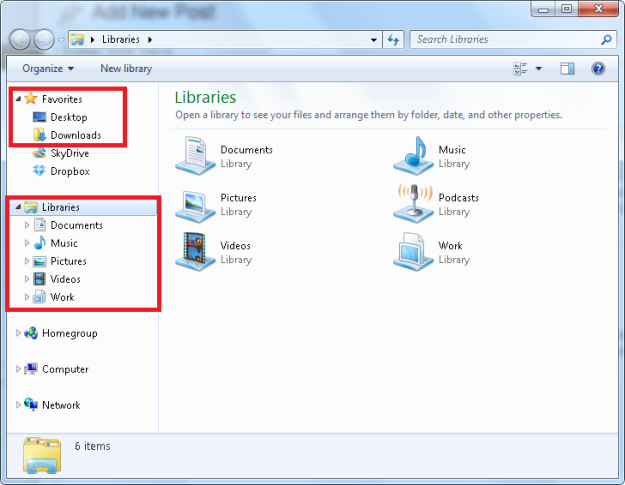The image size is (625, 485).
Task: Select Work icon in navigation pane
Action: [x=39, y=297]
